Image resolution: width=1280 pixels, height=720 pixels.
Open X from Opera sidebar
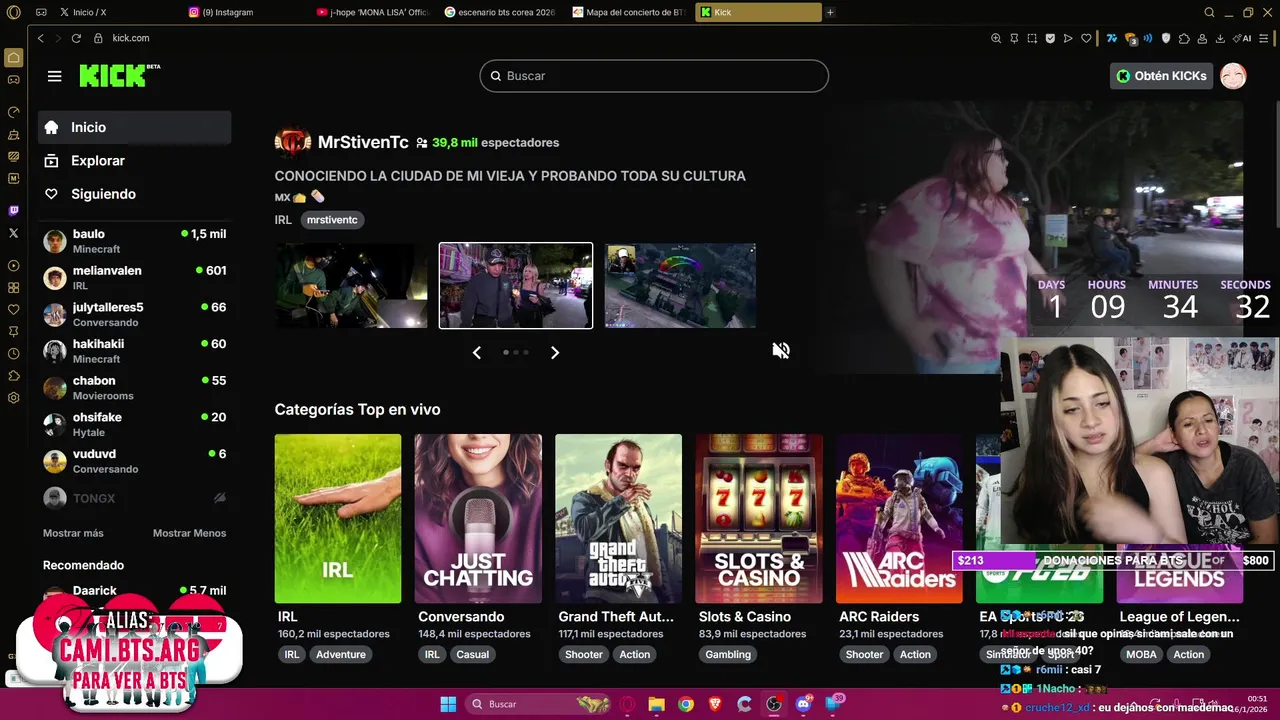(x=13, y=233)
